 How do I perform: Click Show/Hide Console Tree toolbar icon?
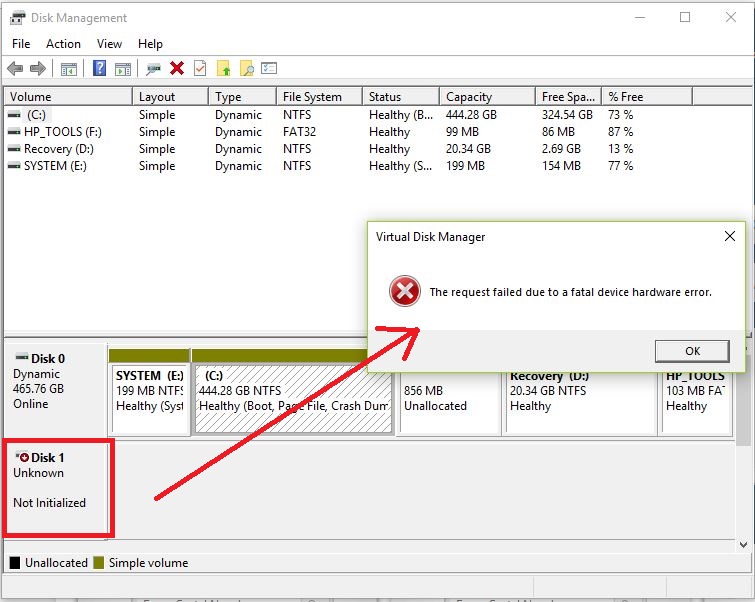pos(69,69)
